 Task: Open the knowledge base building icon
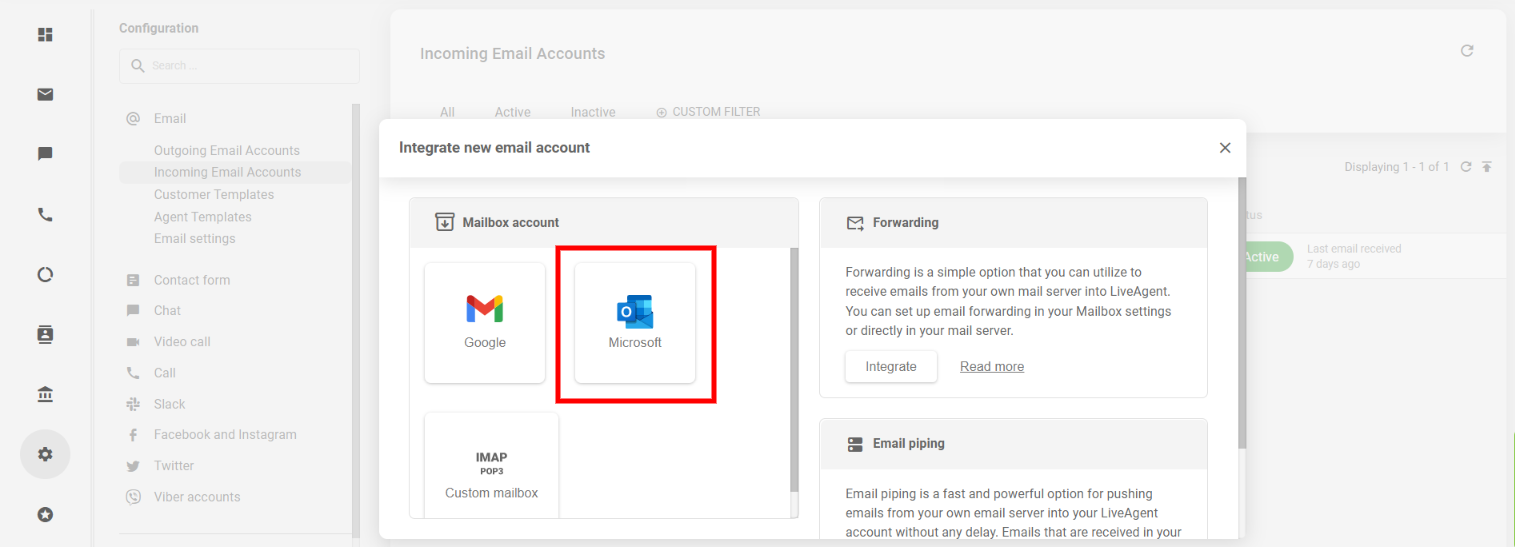45,395
